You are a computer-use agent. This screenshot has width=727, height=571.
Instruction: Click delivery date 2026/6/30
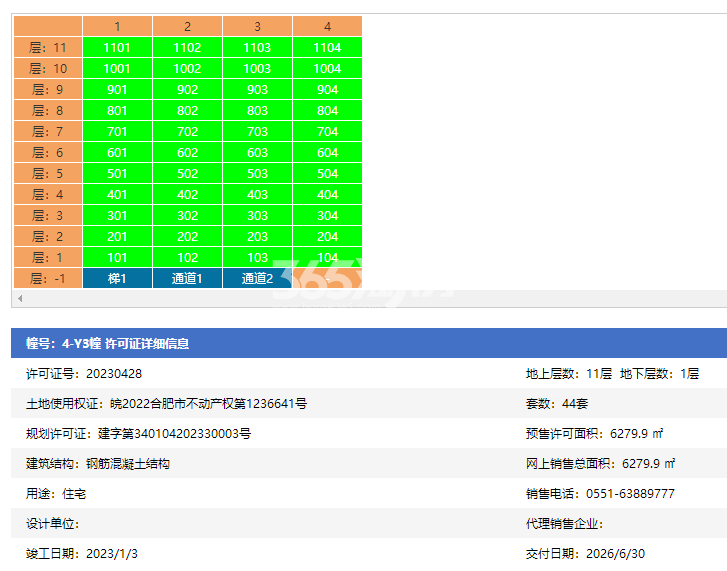615,554
